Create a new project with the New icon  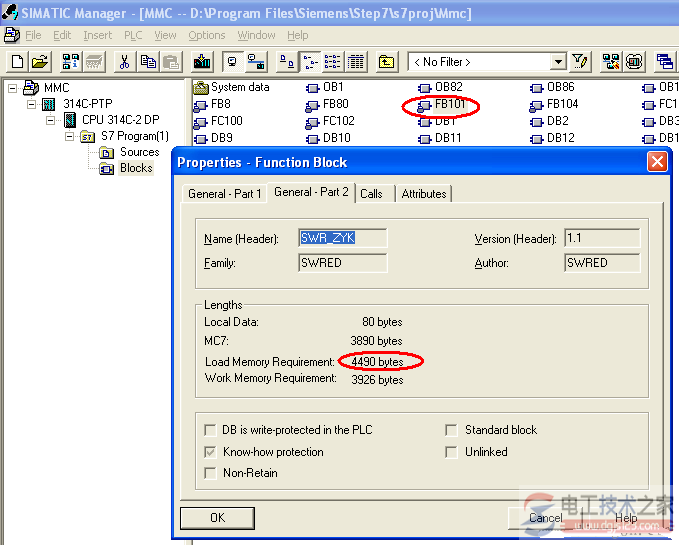coord(17,61)
